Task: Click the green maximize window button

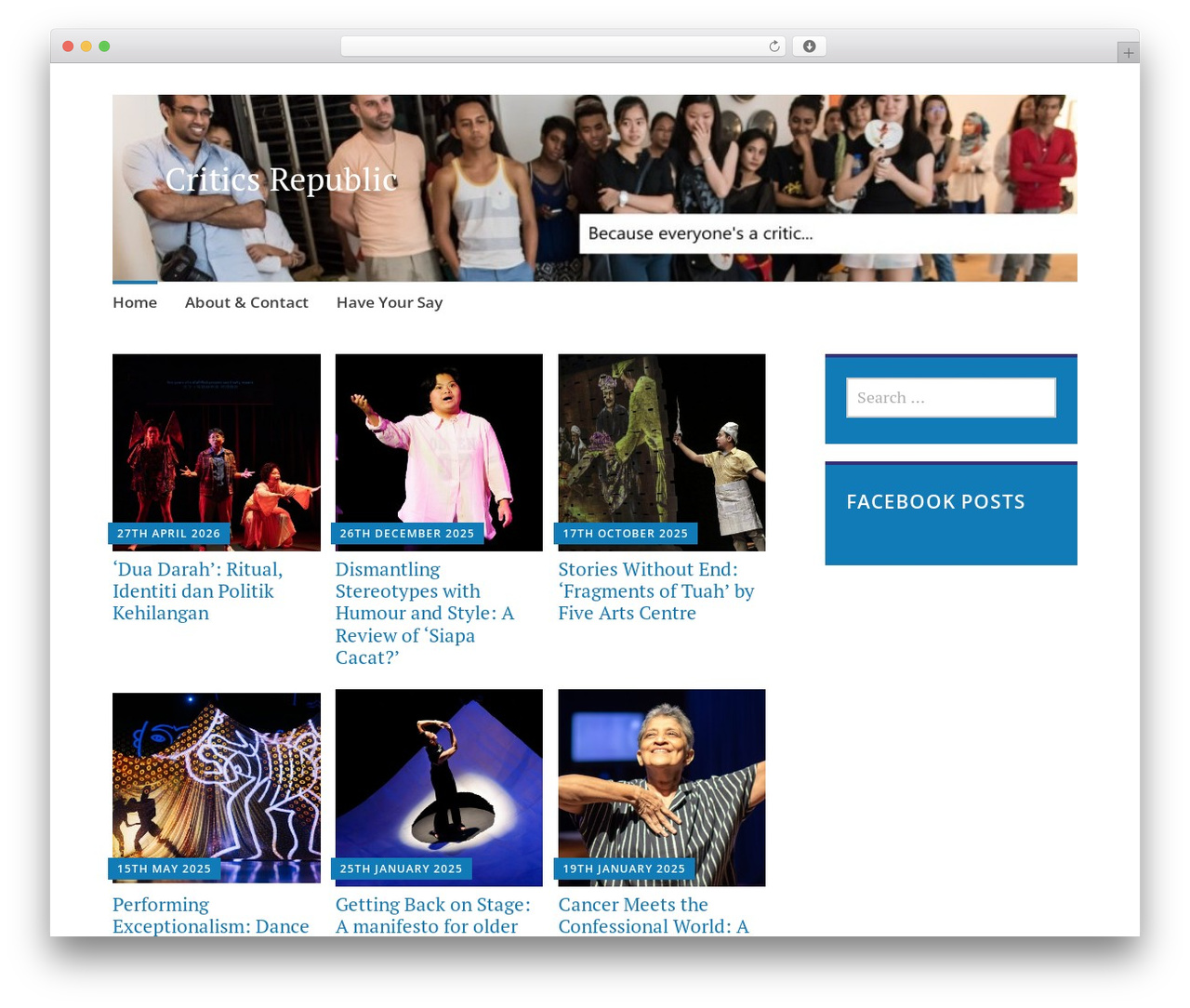Action: 104,46
